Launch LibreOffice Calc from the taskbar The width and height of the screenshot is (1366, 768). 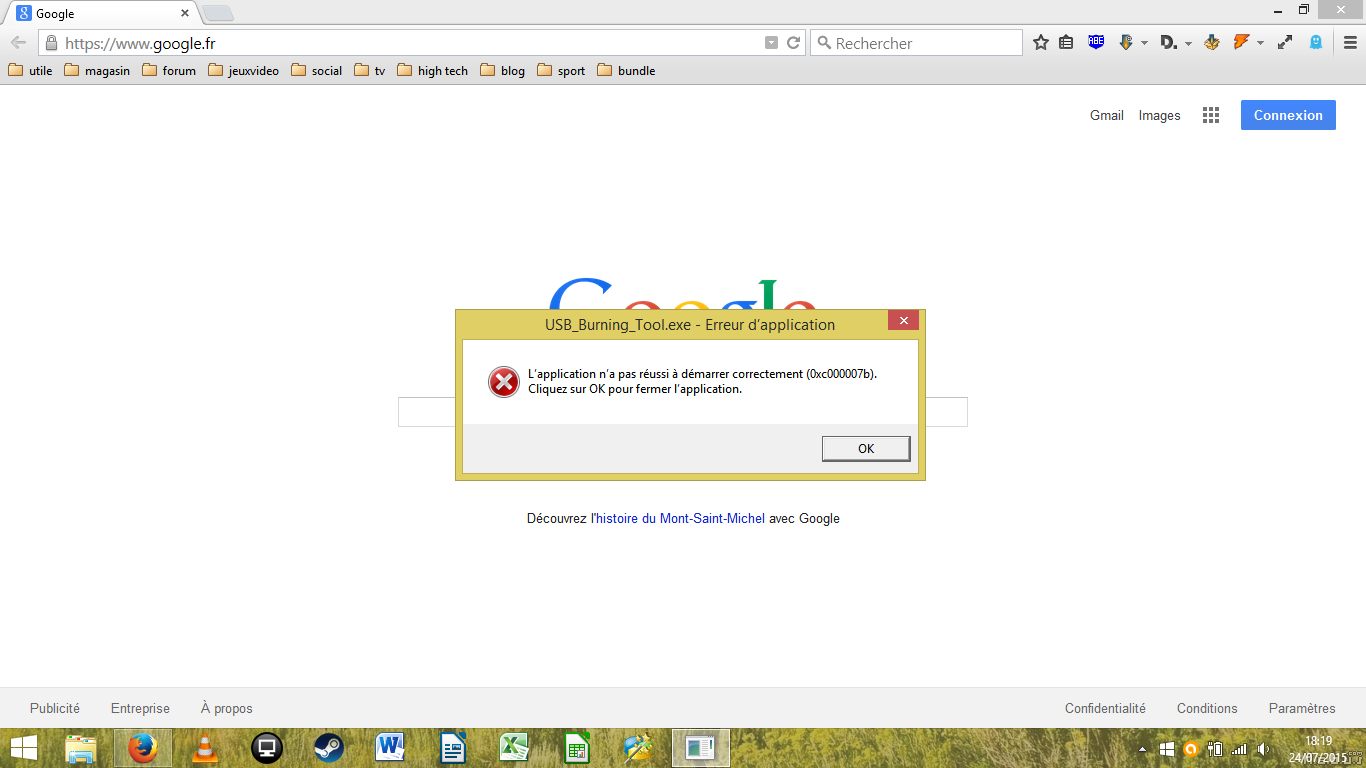coord(576,748)
